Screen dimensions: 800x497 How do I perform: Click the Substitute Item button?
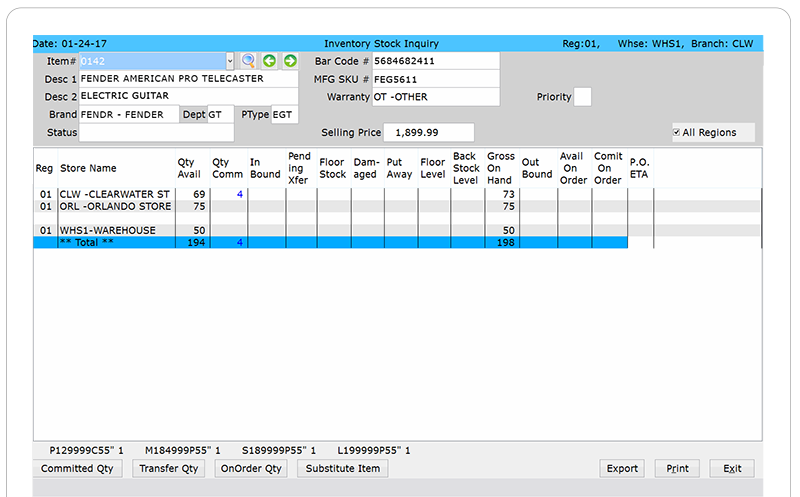coord(343,468)
